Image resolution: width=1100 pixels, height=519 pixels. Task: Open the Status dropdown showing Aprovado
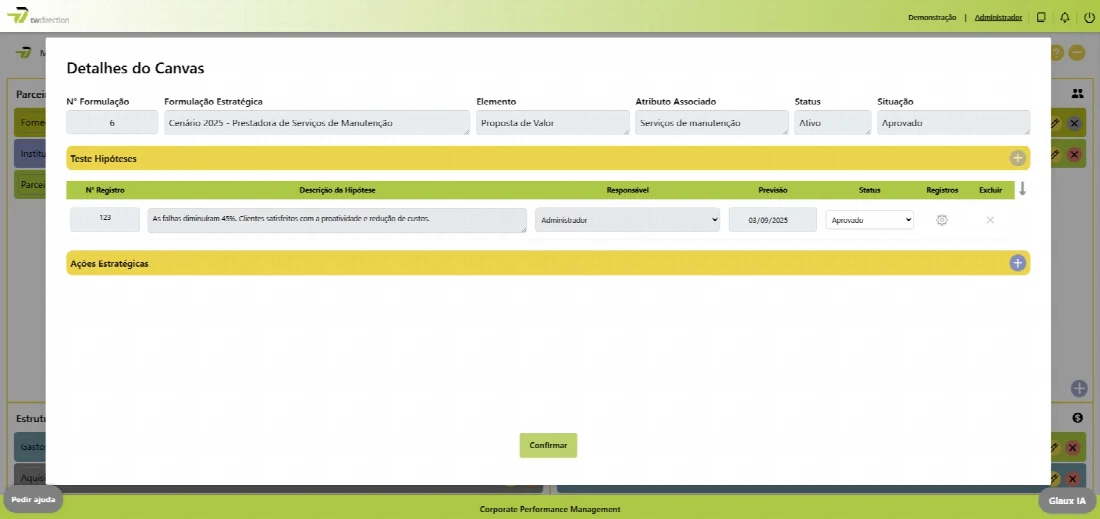(x=869, y=220)
